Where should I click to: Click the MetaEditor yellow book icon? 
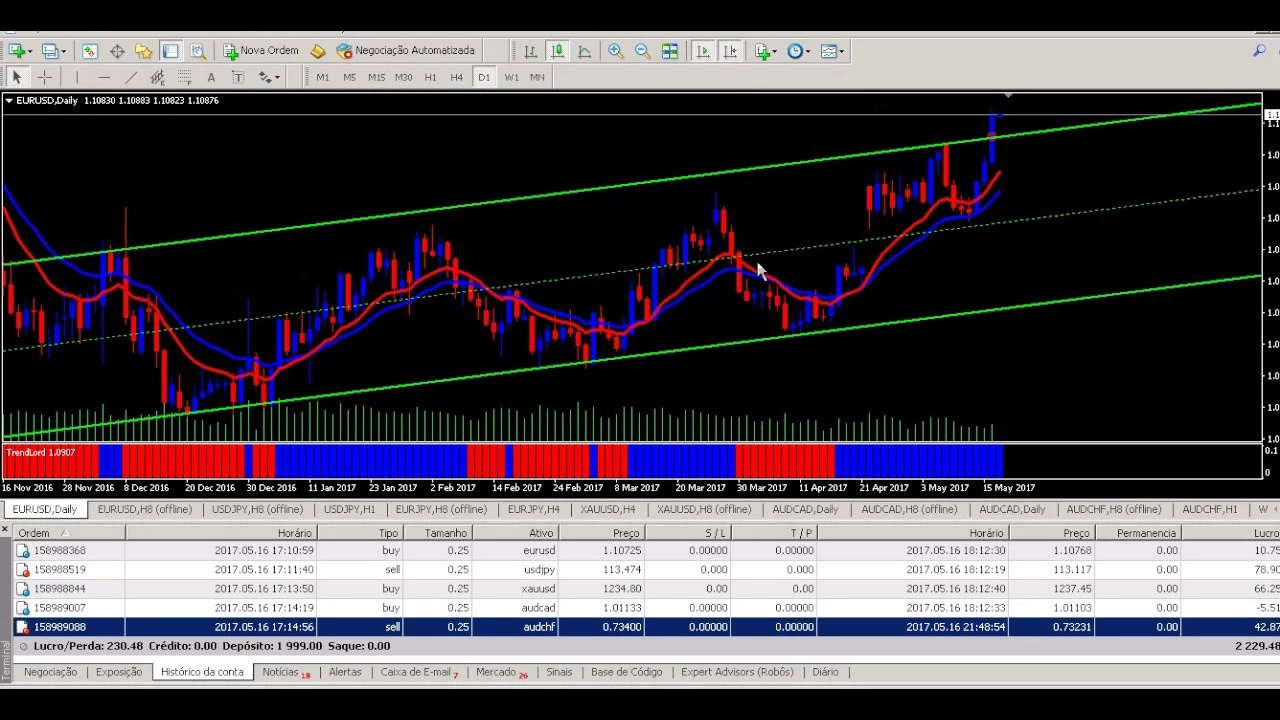[318, 51]
